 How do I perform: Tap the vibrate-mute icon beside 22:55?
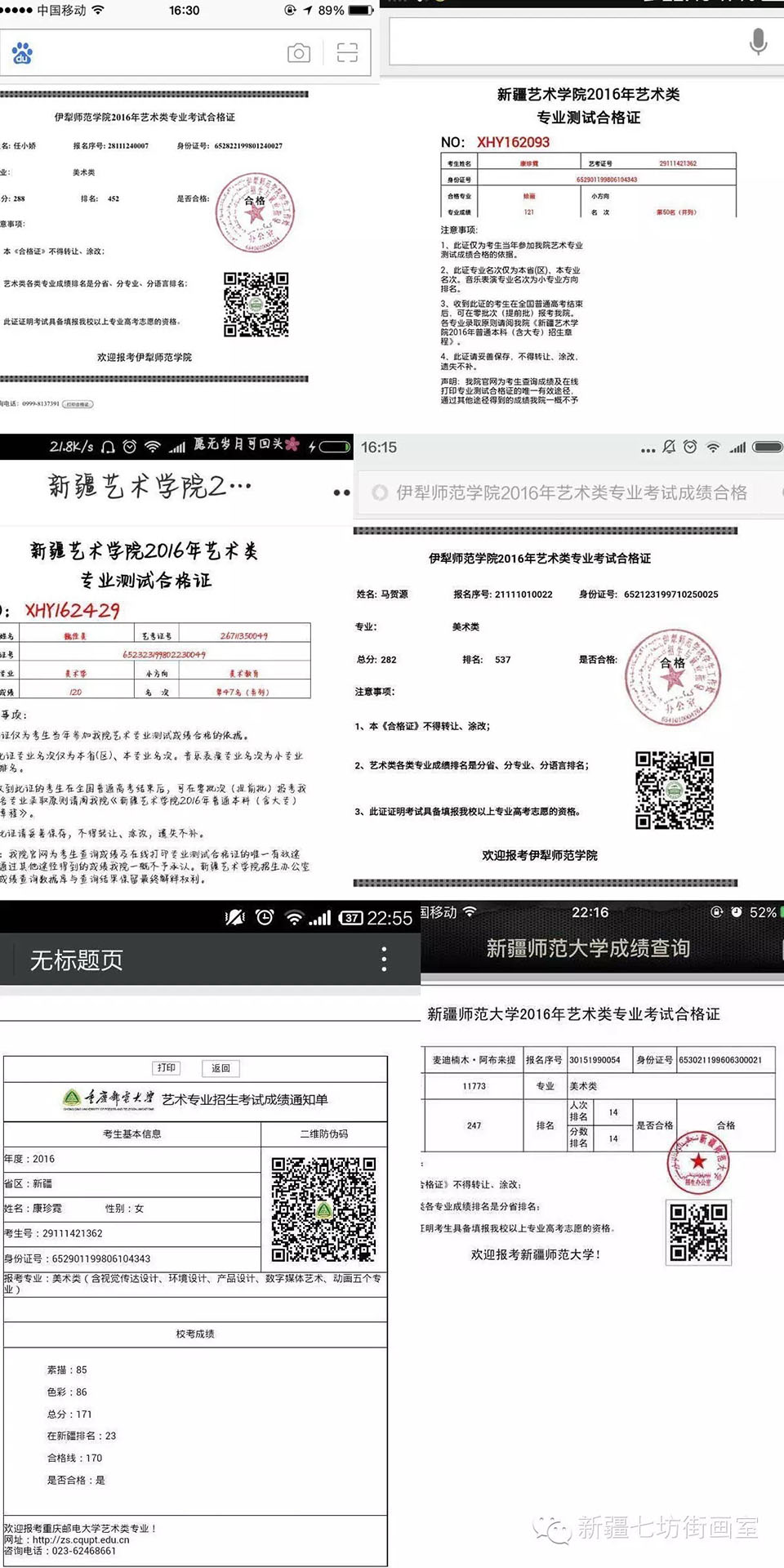coord(234,917)
